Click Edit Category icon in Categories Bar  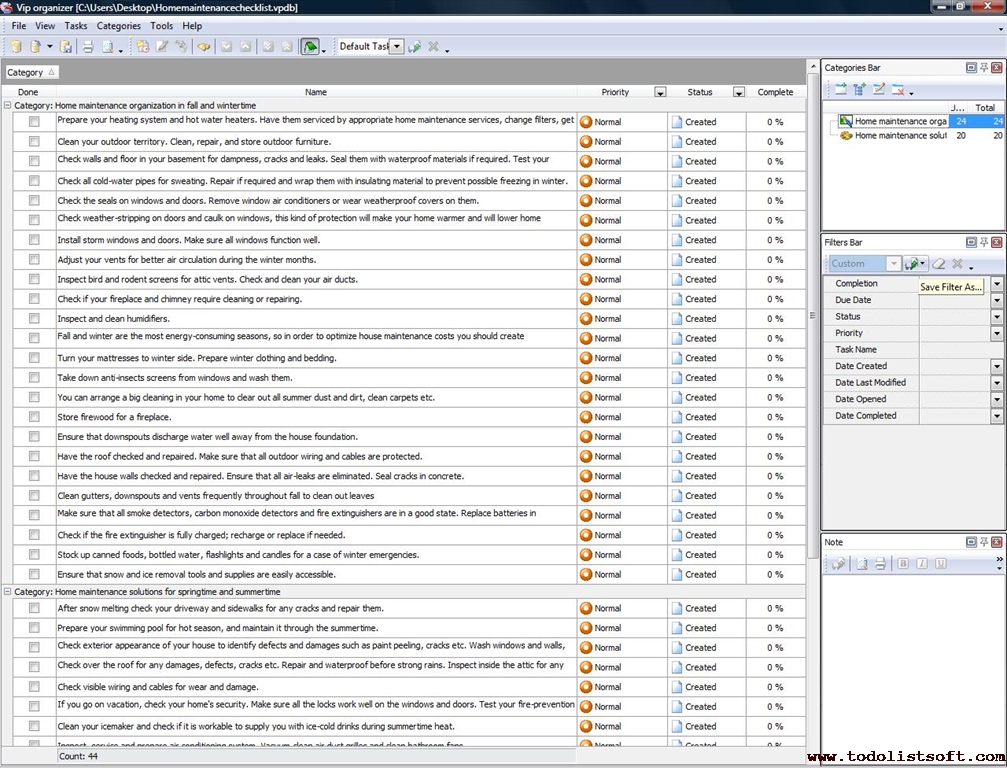[879, 90]
